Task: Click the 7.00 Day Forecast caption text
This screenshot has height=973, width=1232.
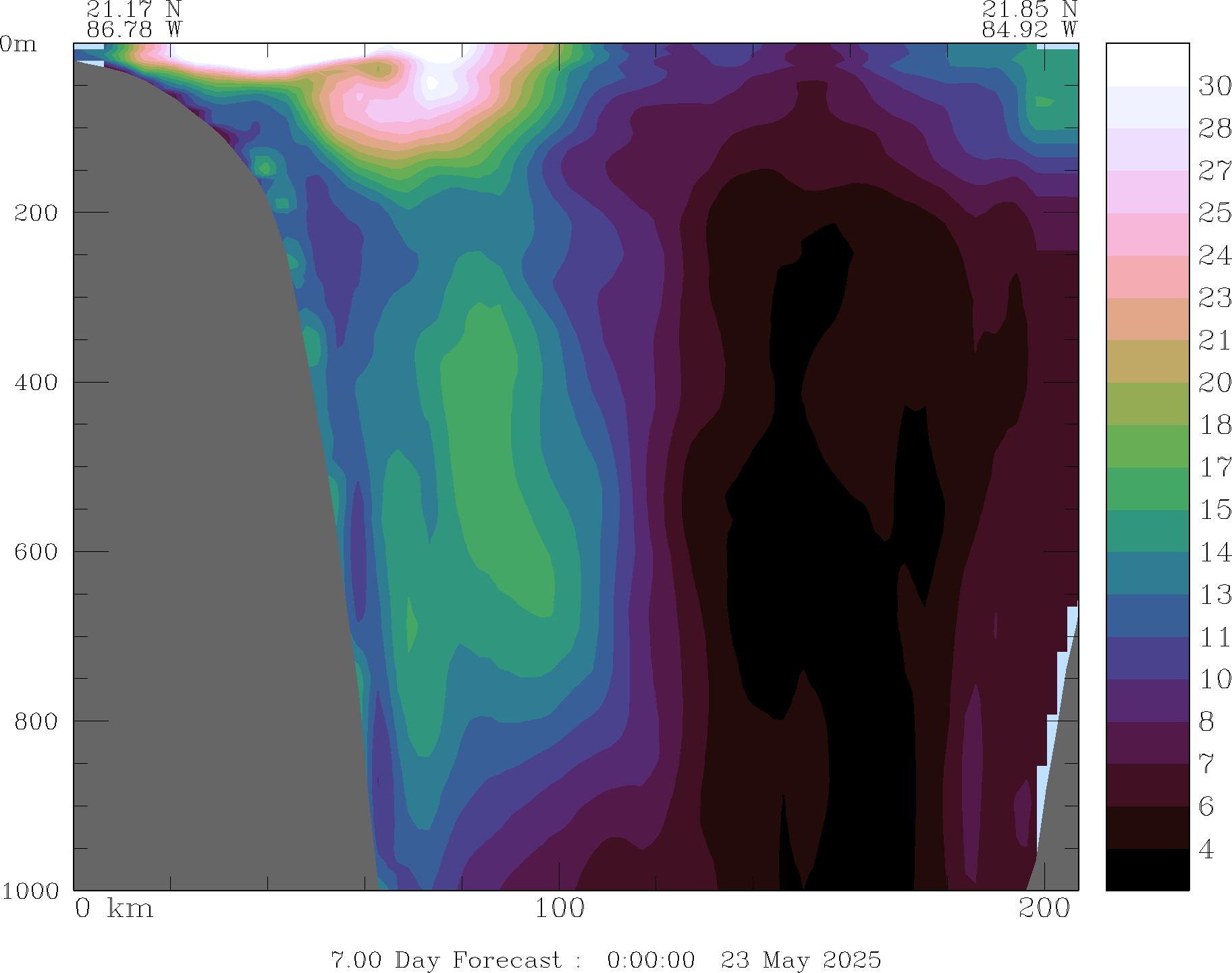Action: coord(446,960)
